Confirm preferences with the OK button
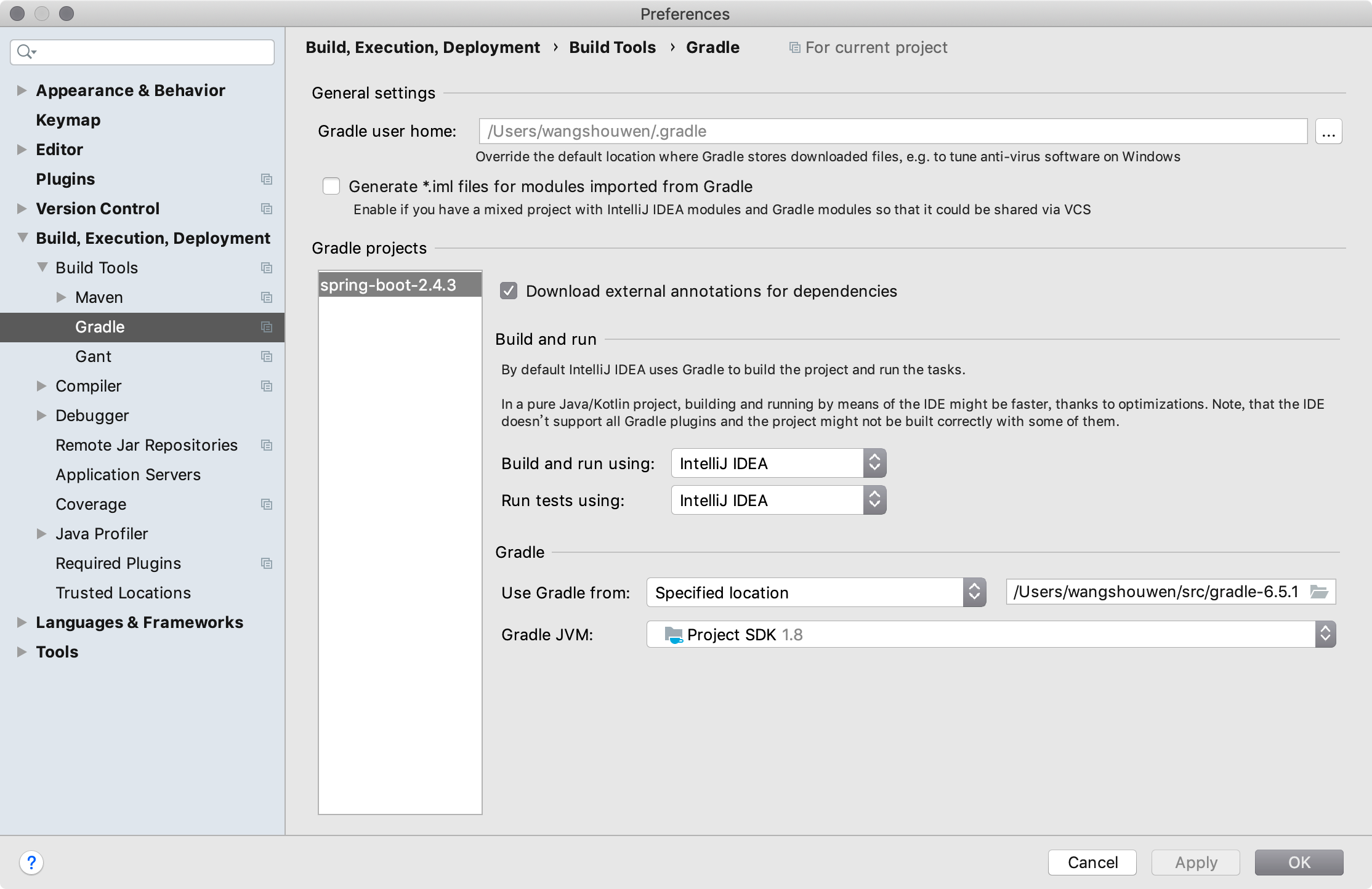 click(1299, 863)
